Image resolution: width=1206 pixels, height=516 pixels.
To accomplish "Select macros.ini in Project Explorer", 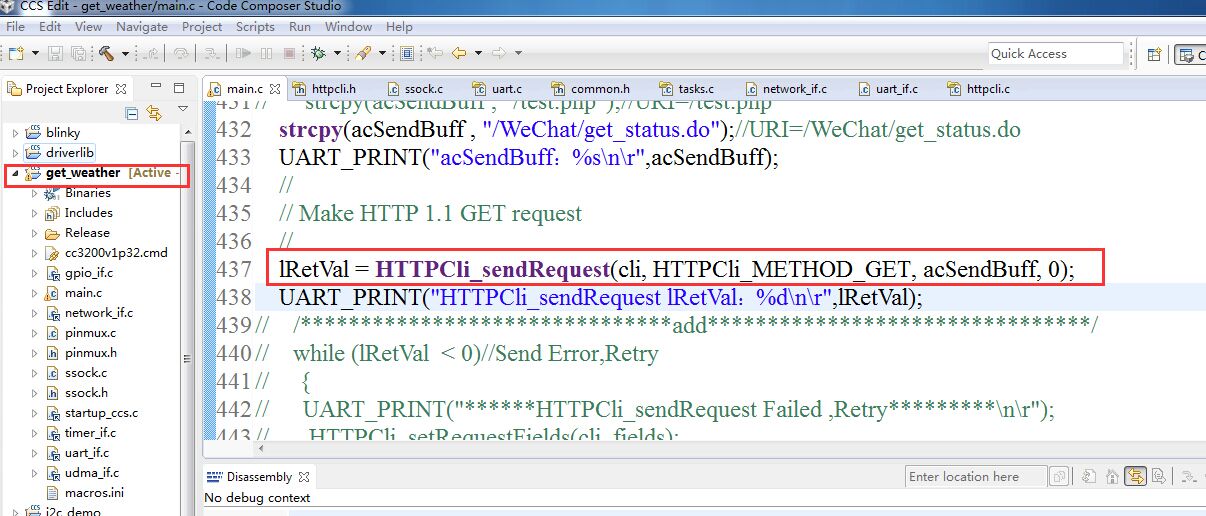I will [x=94, y=493].
